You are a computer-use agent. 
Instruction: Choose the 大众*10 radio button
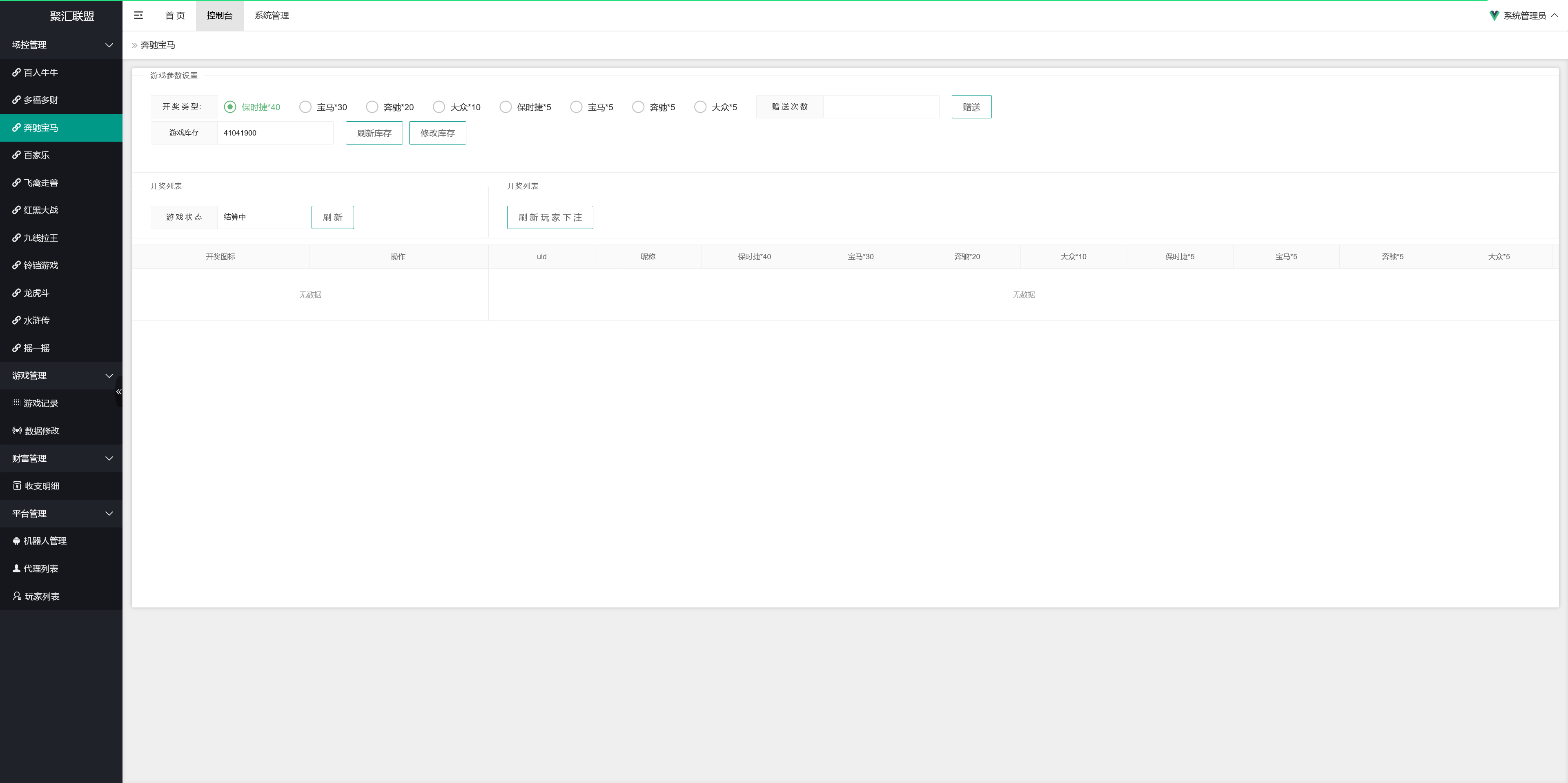point(439,107)
